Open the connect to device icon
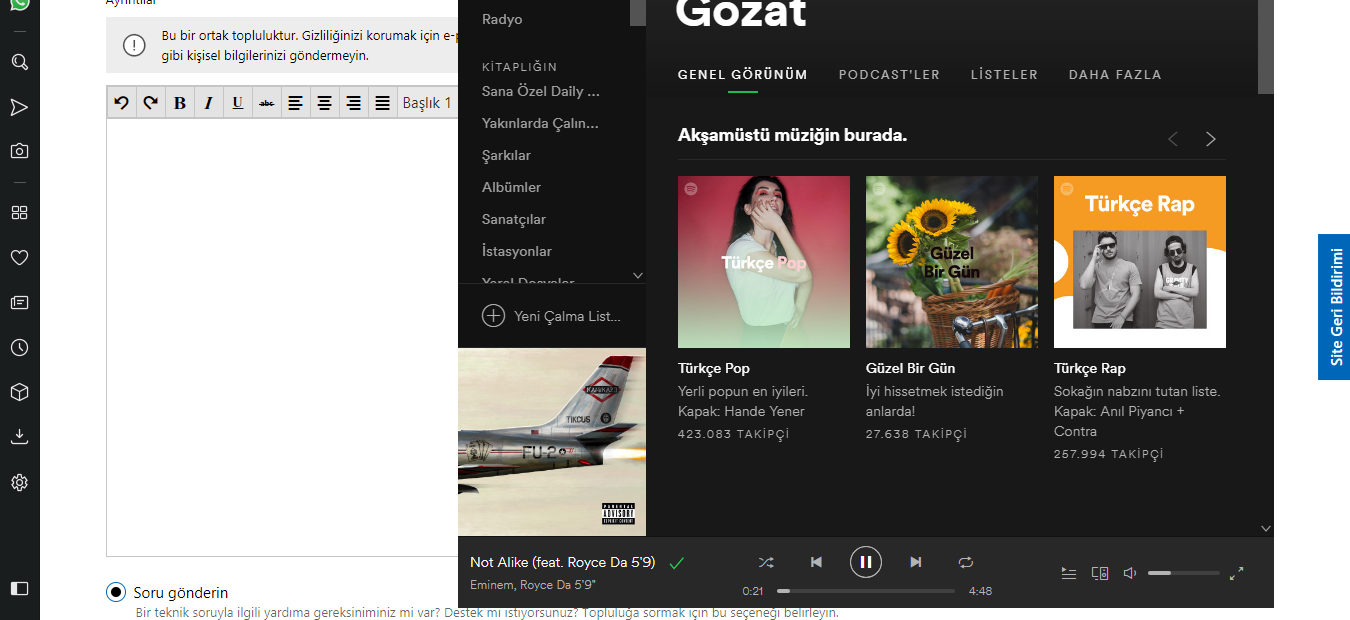Screen dimensions: 1350x620 (1100, 573)
